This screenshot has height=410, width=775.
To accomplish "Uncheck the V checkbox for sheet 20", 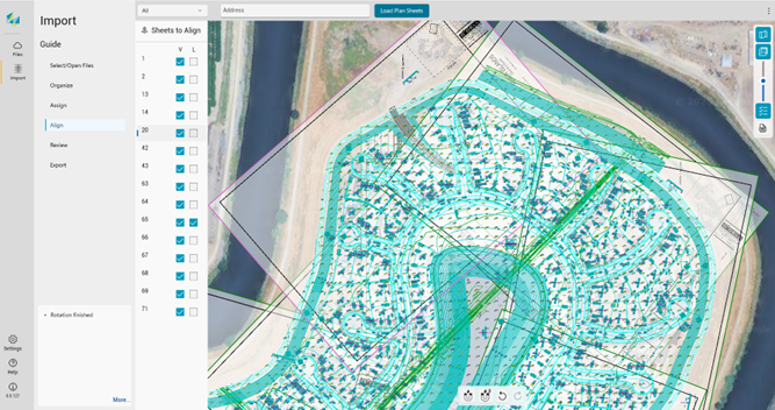I will point(180,133).
